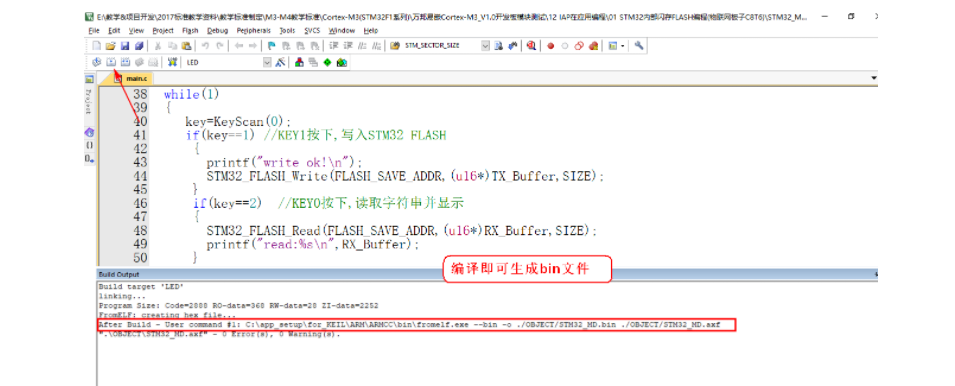955x386 pixels.
Task: Toggle the bookmark flag icon
Action: (270, 46)
